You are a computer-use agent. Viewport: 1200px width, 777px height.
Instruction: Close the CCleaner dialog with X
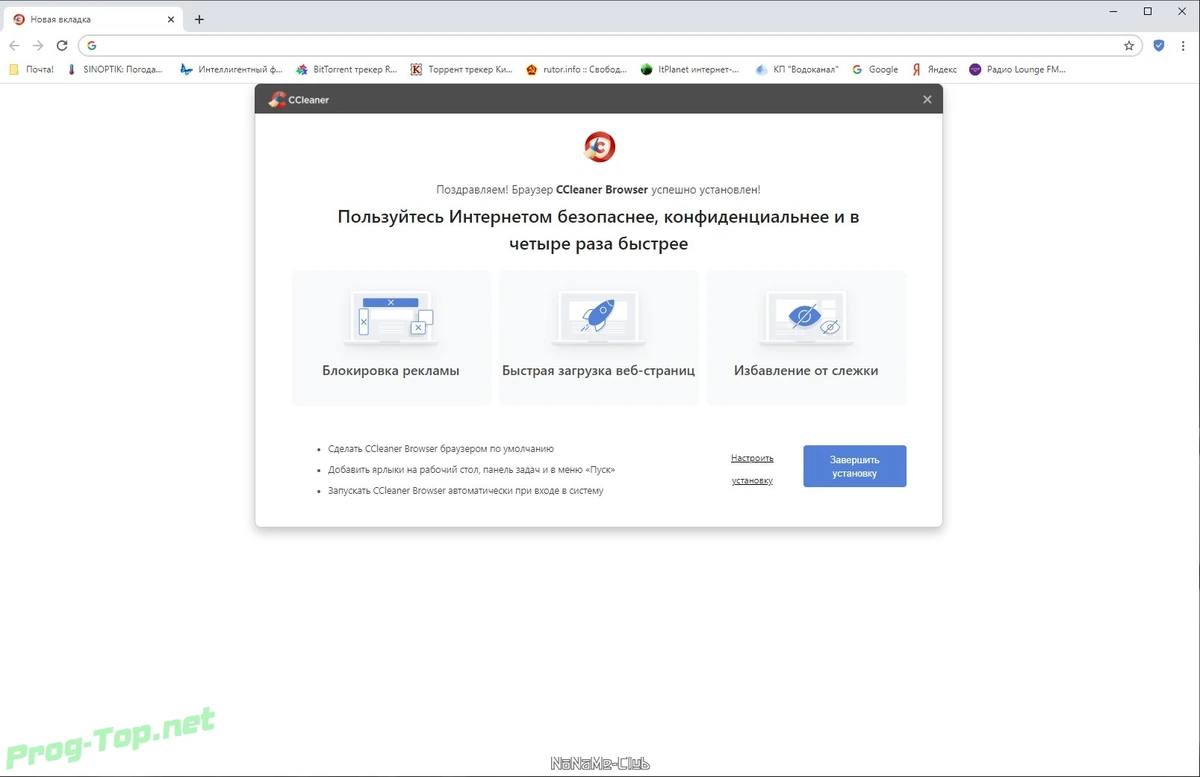point(927,99)
